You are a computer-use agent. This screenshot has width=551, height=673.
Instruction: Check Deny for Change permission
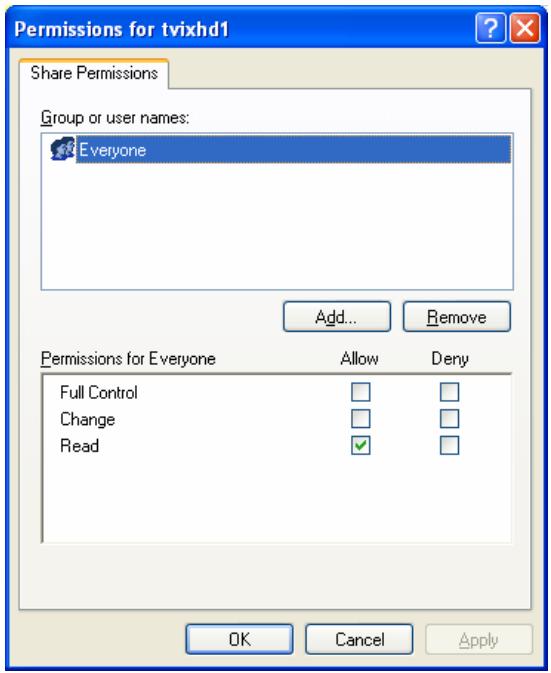(x=449, y=418)
